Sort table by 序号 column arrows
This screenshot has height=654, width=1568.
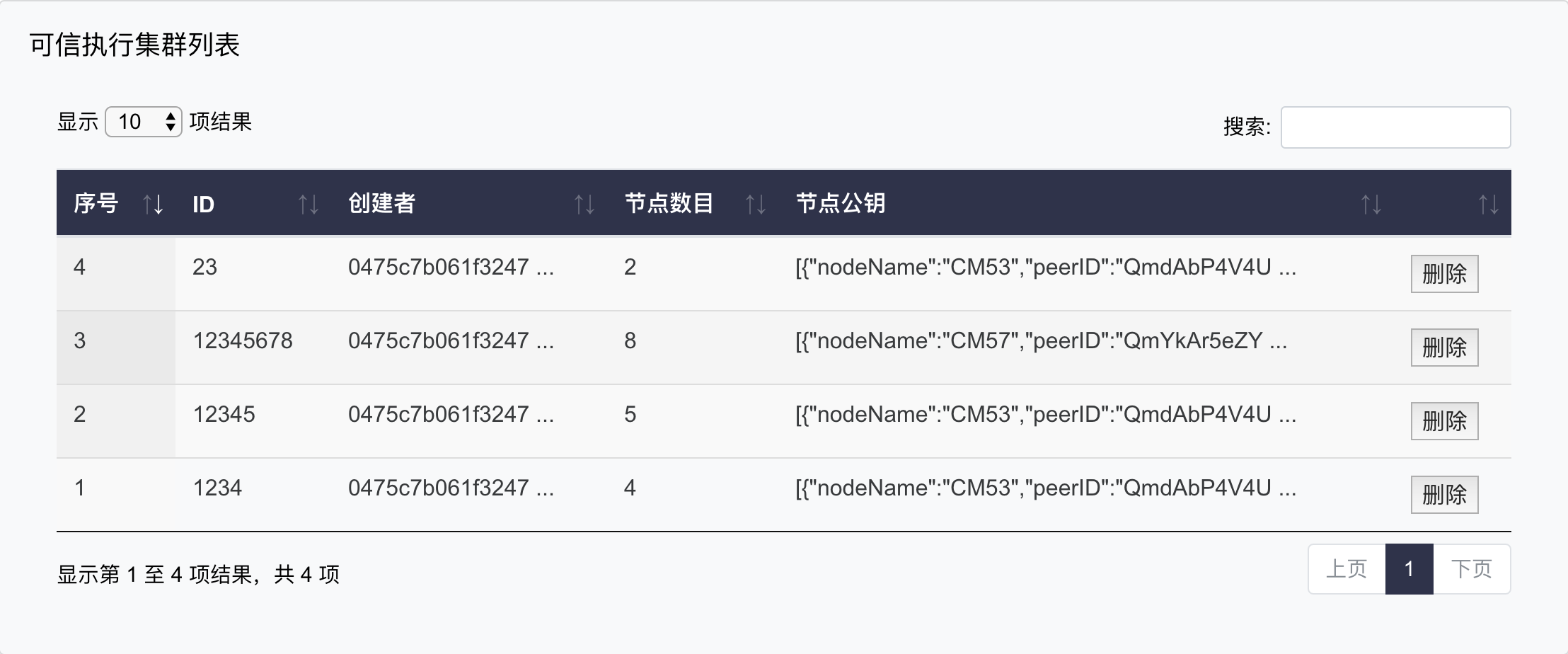153,205
